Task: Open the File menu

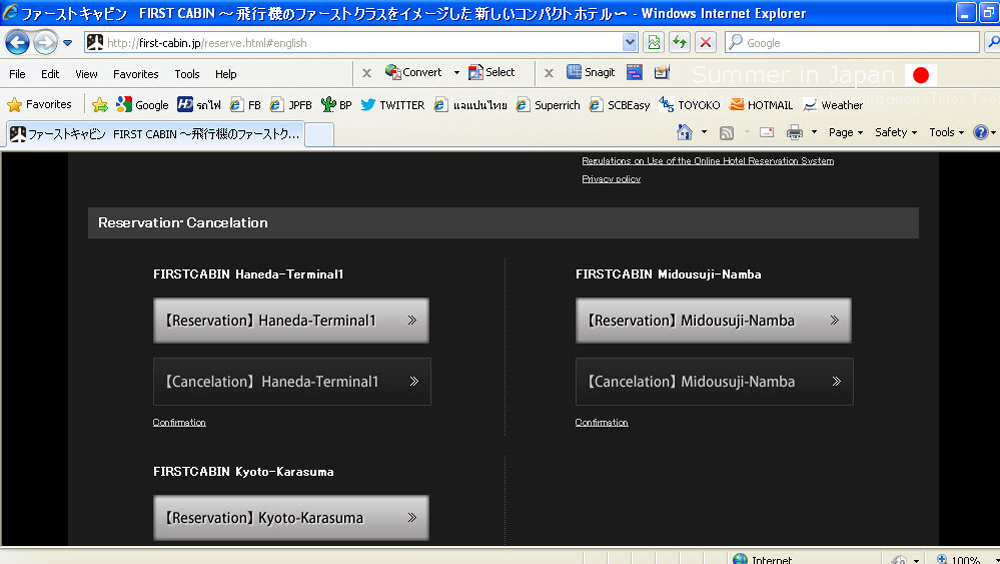Action: (17, 74)
